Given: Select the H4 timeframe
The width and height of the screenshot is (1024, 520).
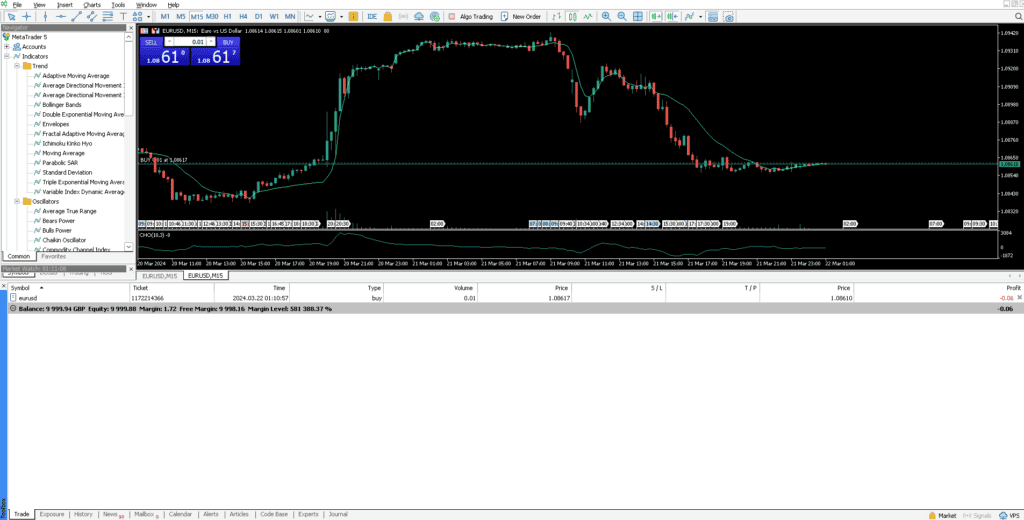Looking at the screenshot, I should (x=243, y=16).
